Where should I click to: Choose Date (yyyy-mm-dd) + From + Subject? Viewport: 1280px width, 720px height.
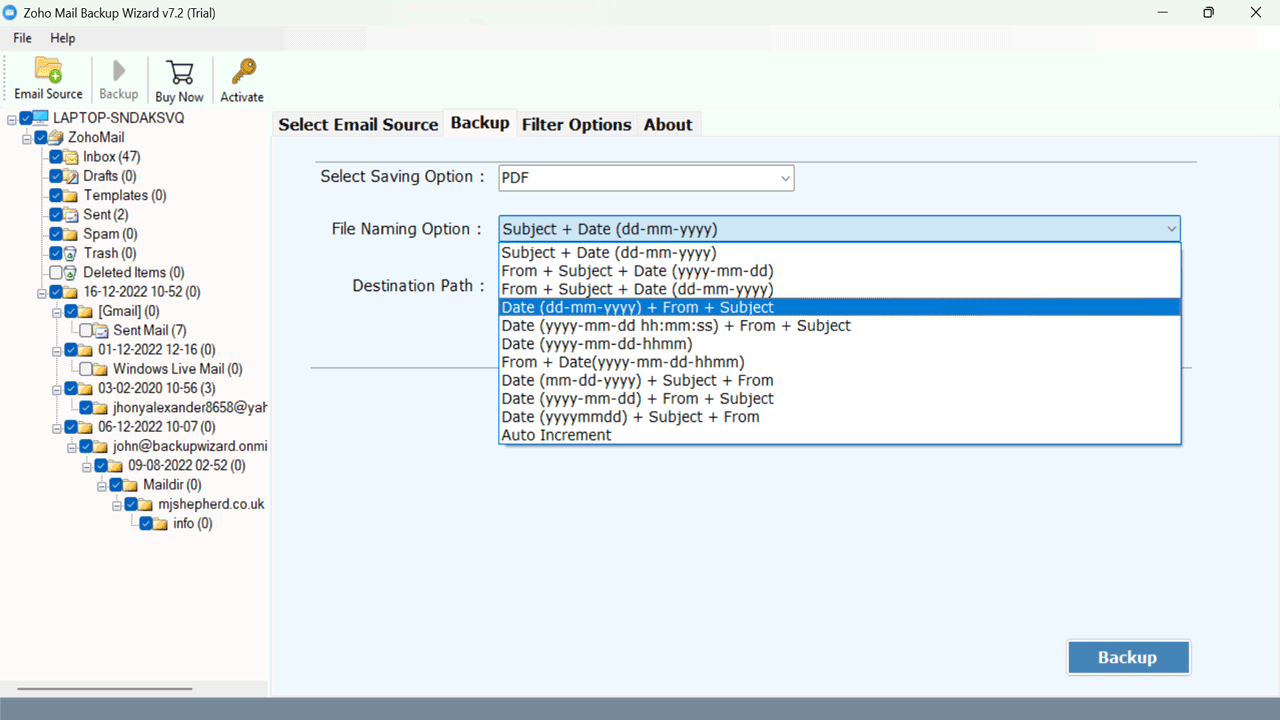click(x=840, y=398)
